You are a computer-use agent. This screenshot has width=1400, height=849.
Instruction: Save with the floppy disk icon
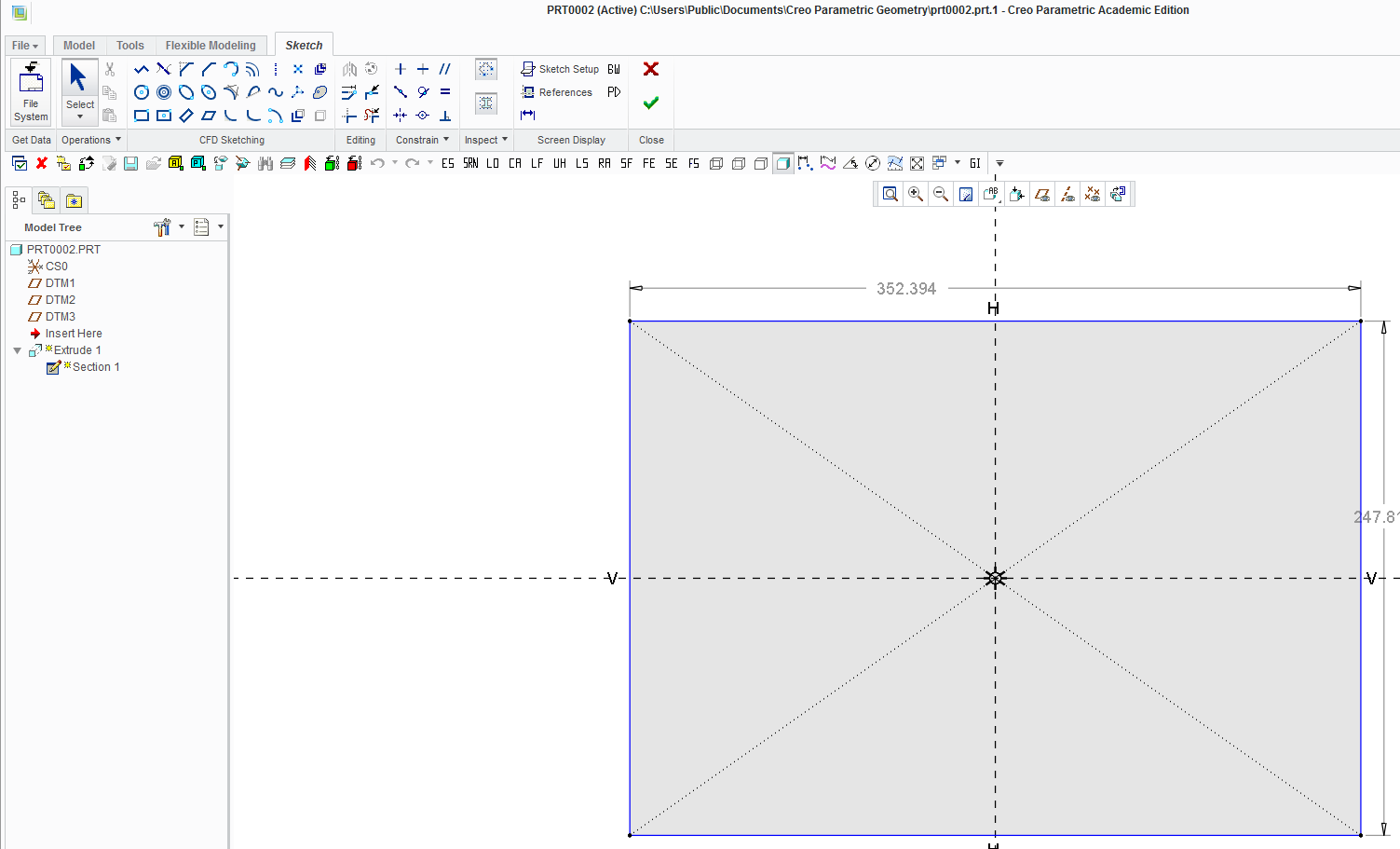pyautogui.click(x=131, y=163)
